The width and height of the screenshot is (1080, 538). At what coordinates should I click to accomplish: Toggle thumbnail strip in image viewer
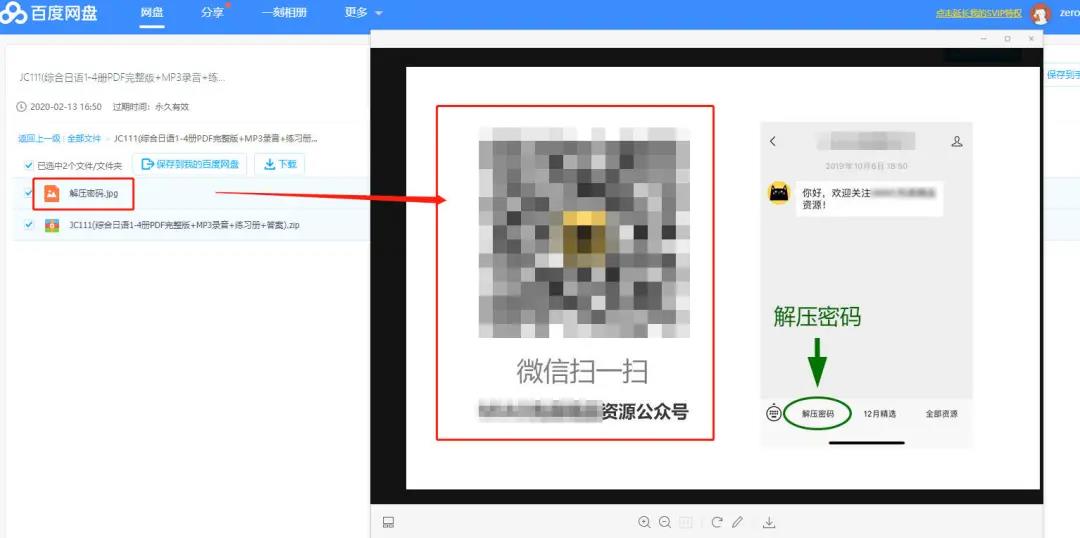(x=388, y=522)
